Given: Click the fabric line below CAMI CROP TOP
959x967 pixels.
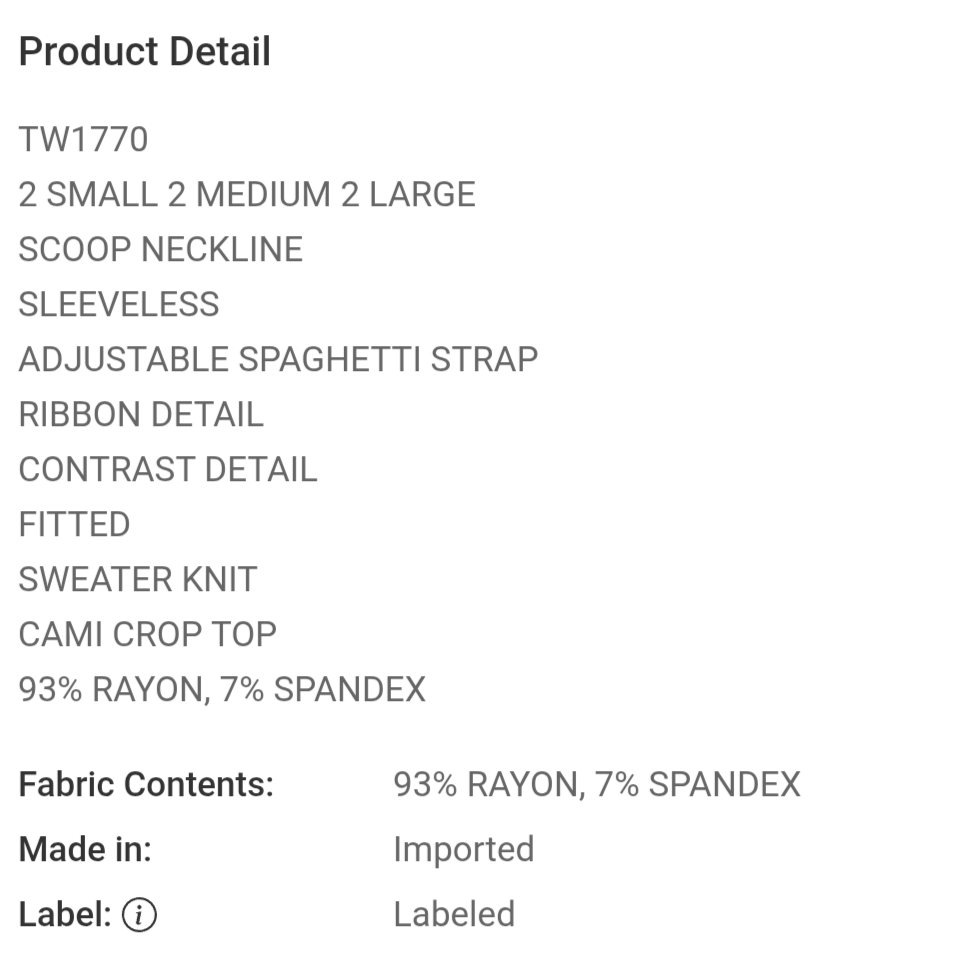Looking at the screenshot, I should (222, 689).
